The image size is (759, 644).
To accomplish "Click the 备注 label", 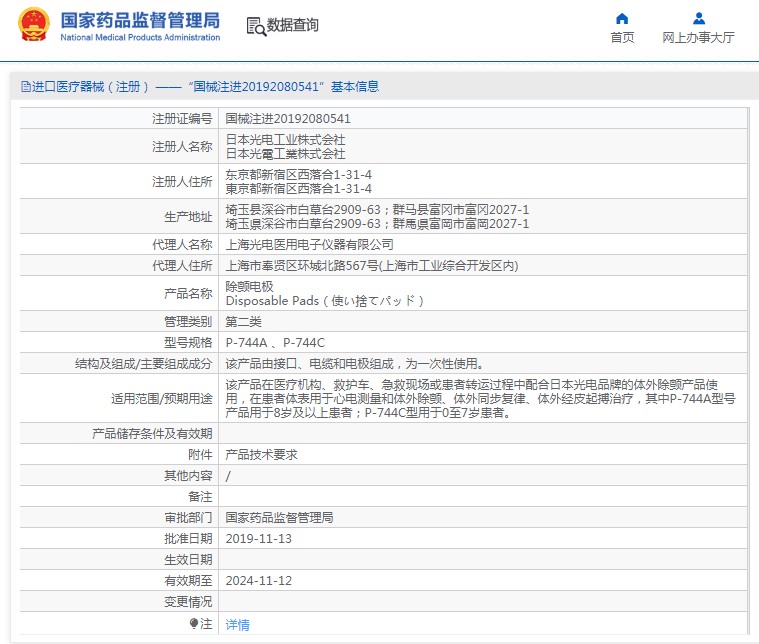I will coord(200,497).
